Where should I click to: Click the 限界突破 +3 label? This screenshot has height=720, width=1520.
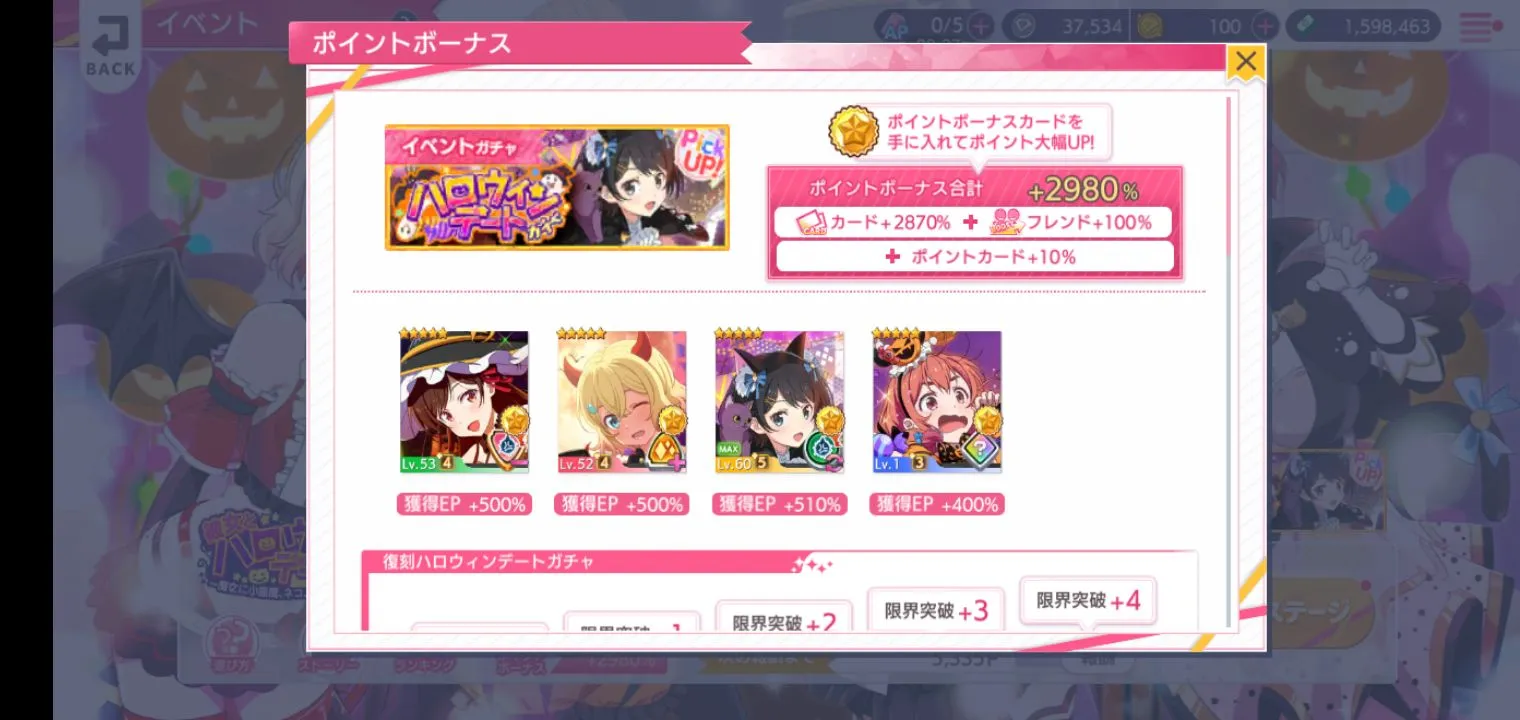(x=936, y=610)
